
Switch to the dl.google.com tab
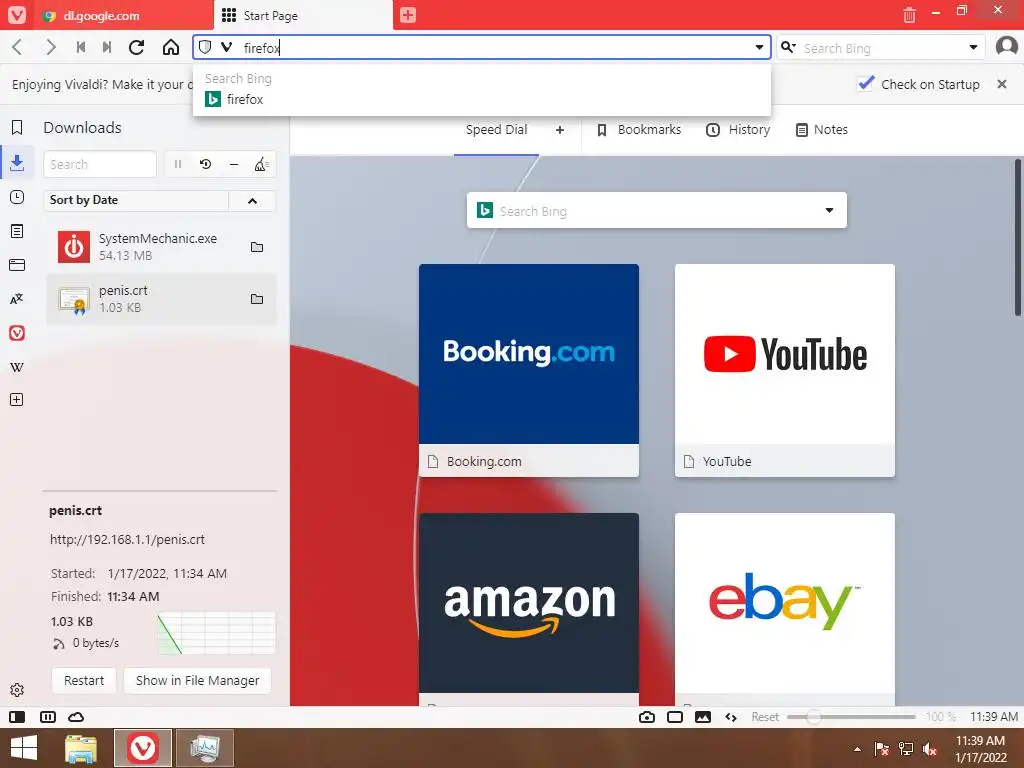[123, 15]
